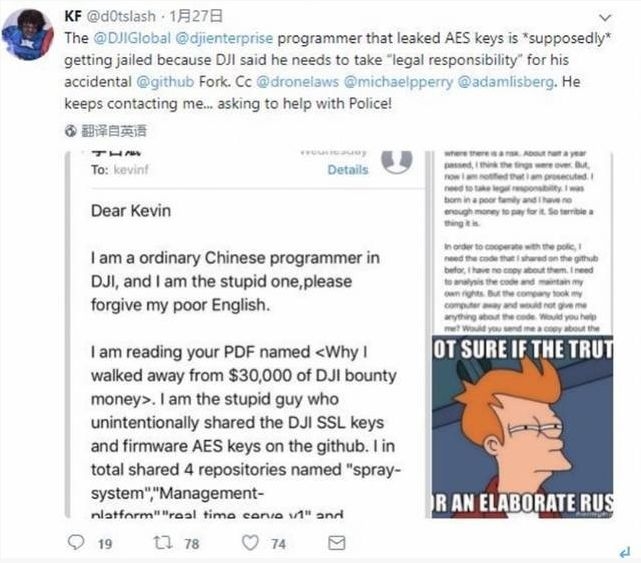Image resolution: width=641 pixels, height=563 pixels.
Task: Open Futurama Fry meme image
Action: tap(522, 427)
